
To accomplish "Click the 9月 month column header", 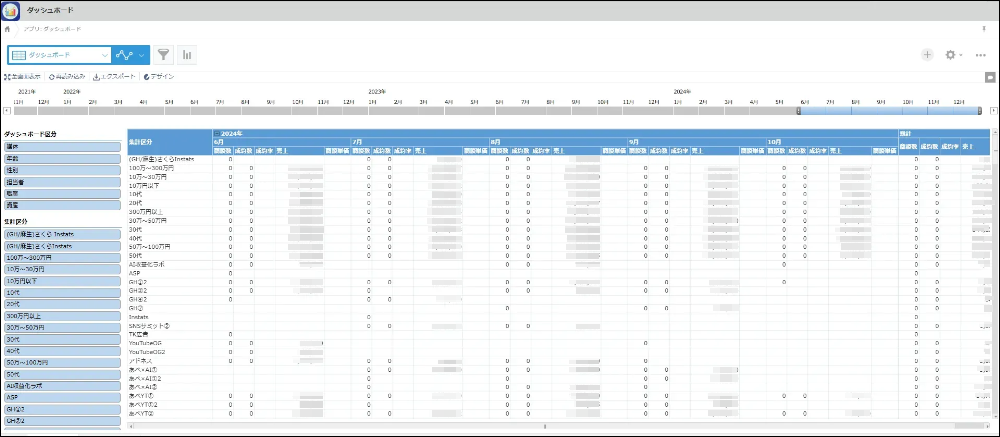I will click(x=696, y=142).
